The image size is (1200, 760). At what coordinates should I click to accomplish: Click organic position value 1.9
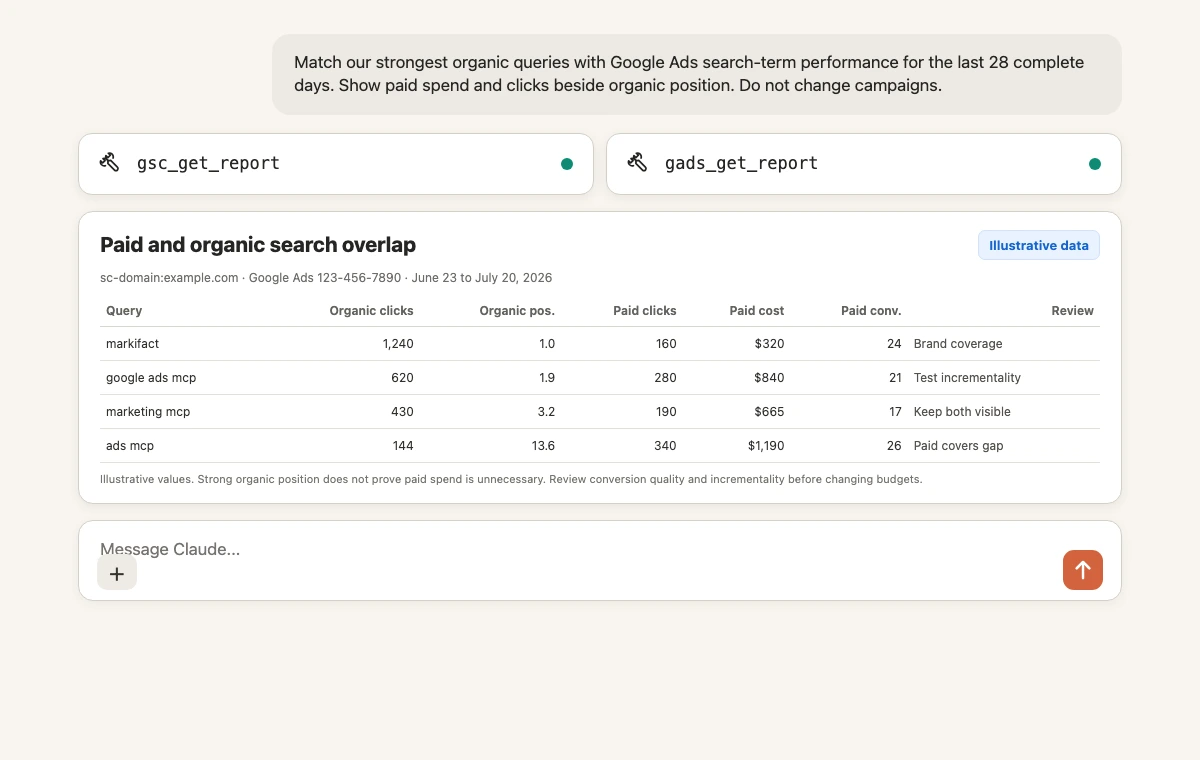click(x=547, y=378)
